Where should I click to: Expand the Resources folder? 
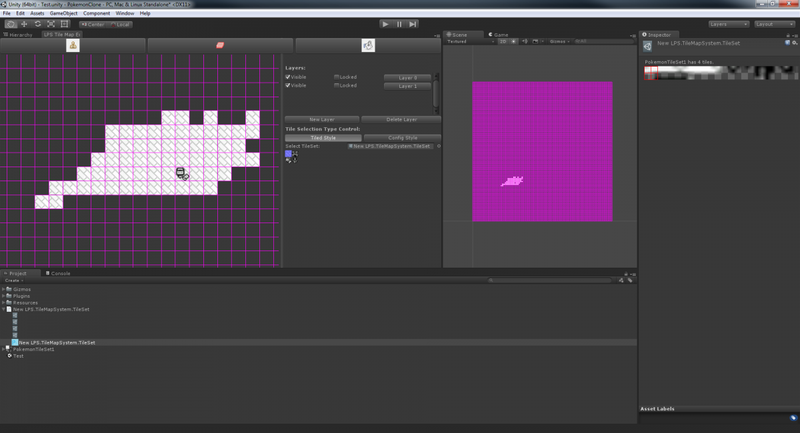4,302
